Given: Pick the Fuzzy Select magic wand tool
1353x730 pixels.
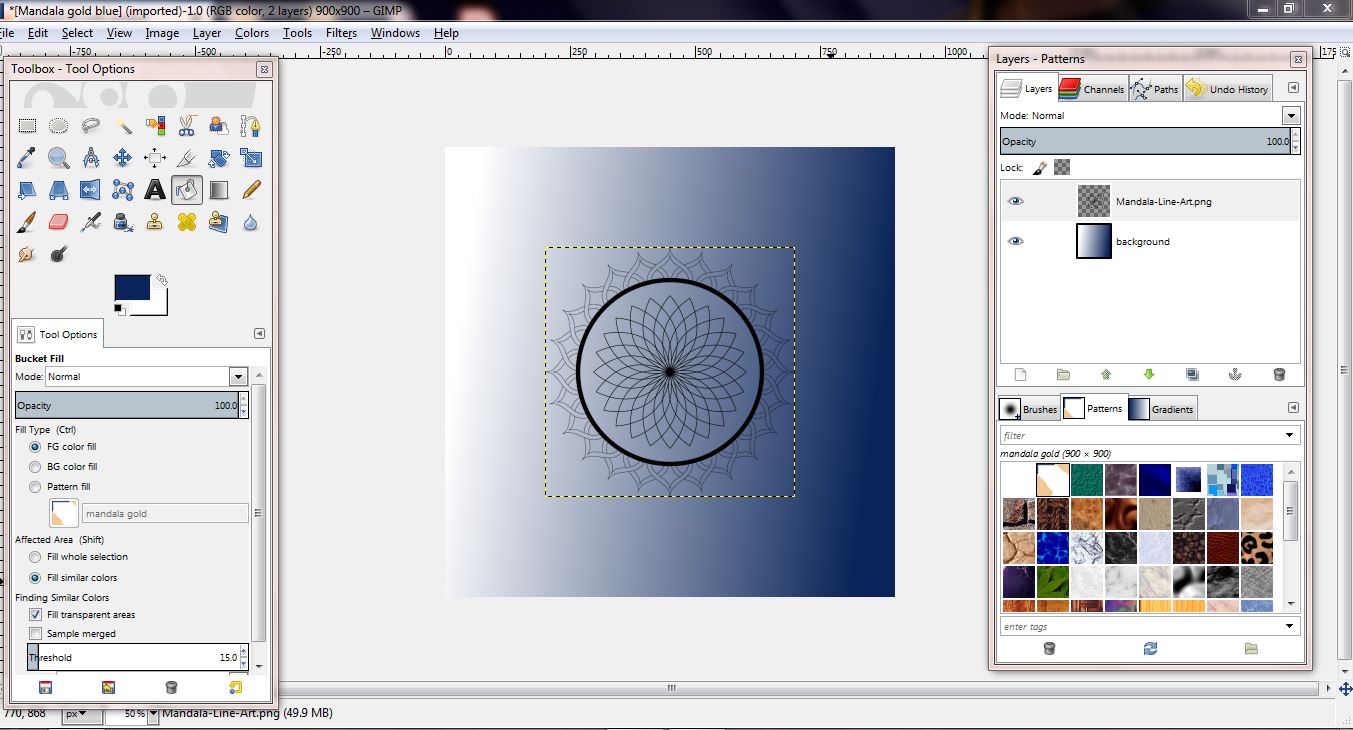Looking at the screenshot, I should click(x=123, y=126).
